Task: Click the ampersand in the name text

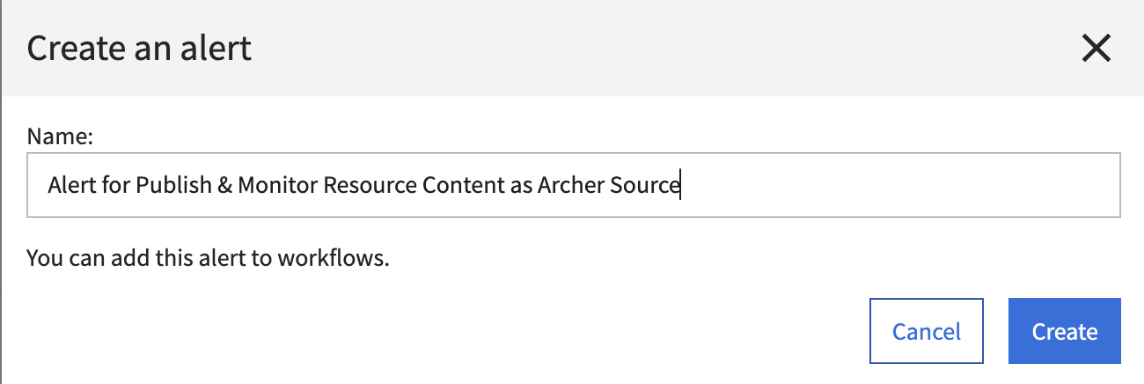Action: coord(225,185)
